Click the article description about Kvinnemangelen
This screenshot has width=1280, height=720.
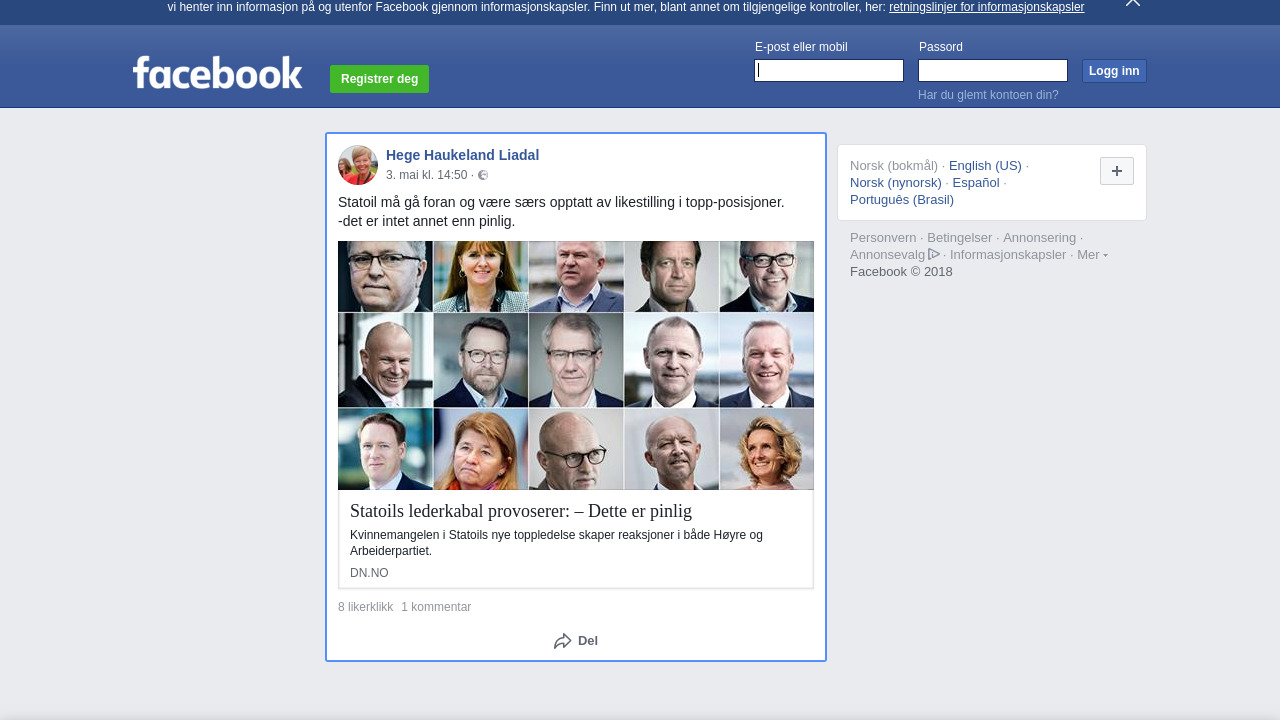tap(556, 543)
